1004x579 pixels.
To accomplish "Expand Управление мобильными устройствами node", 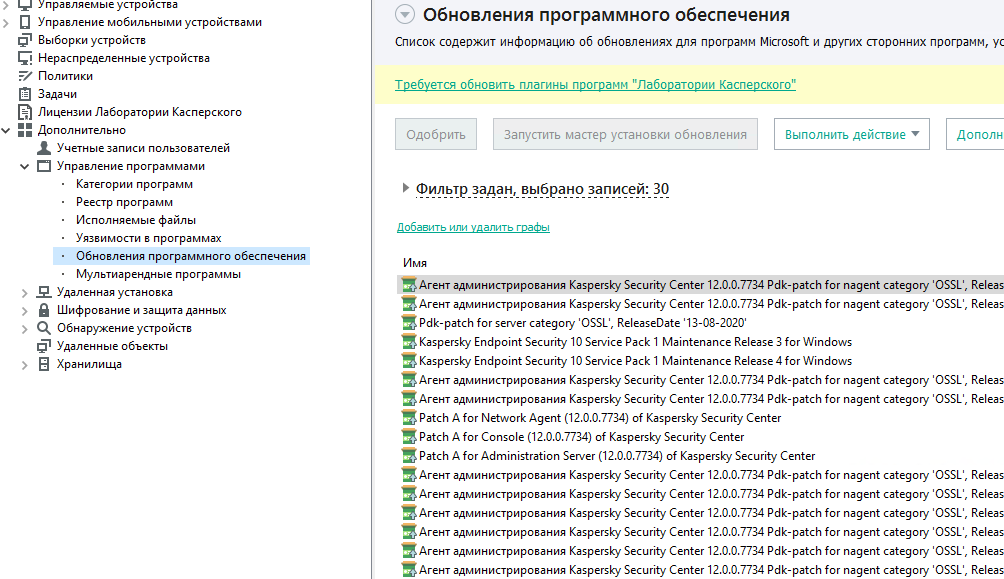I will point(6,22).
